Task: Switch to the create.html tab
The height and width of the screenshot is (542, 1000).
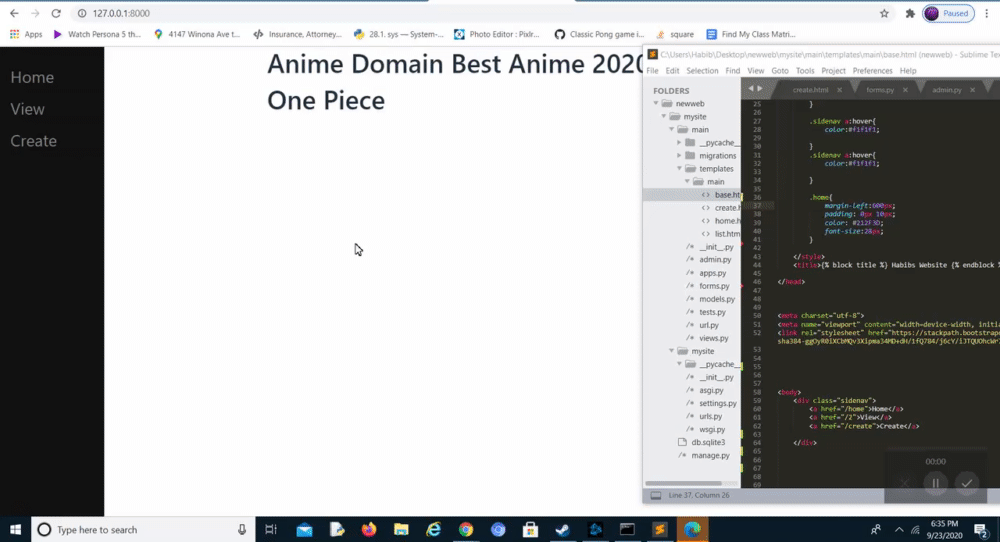Action: pos(811,90)
